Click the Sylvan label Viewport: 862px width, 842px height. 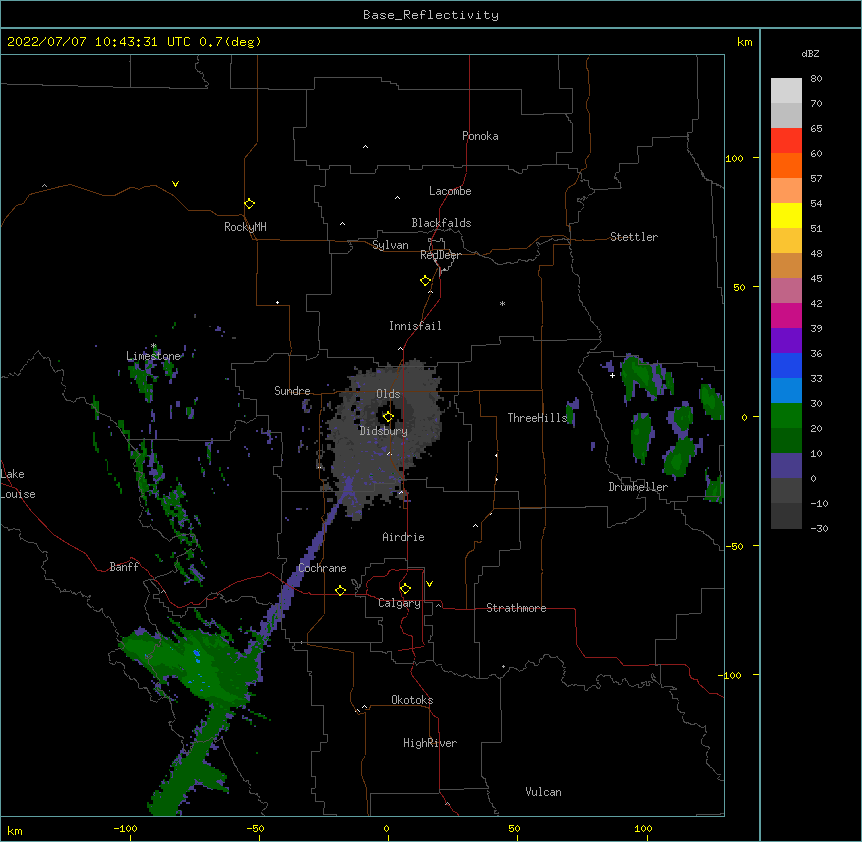[x=390, y=245]
